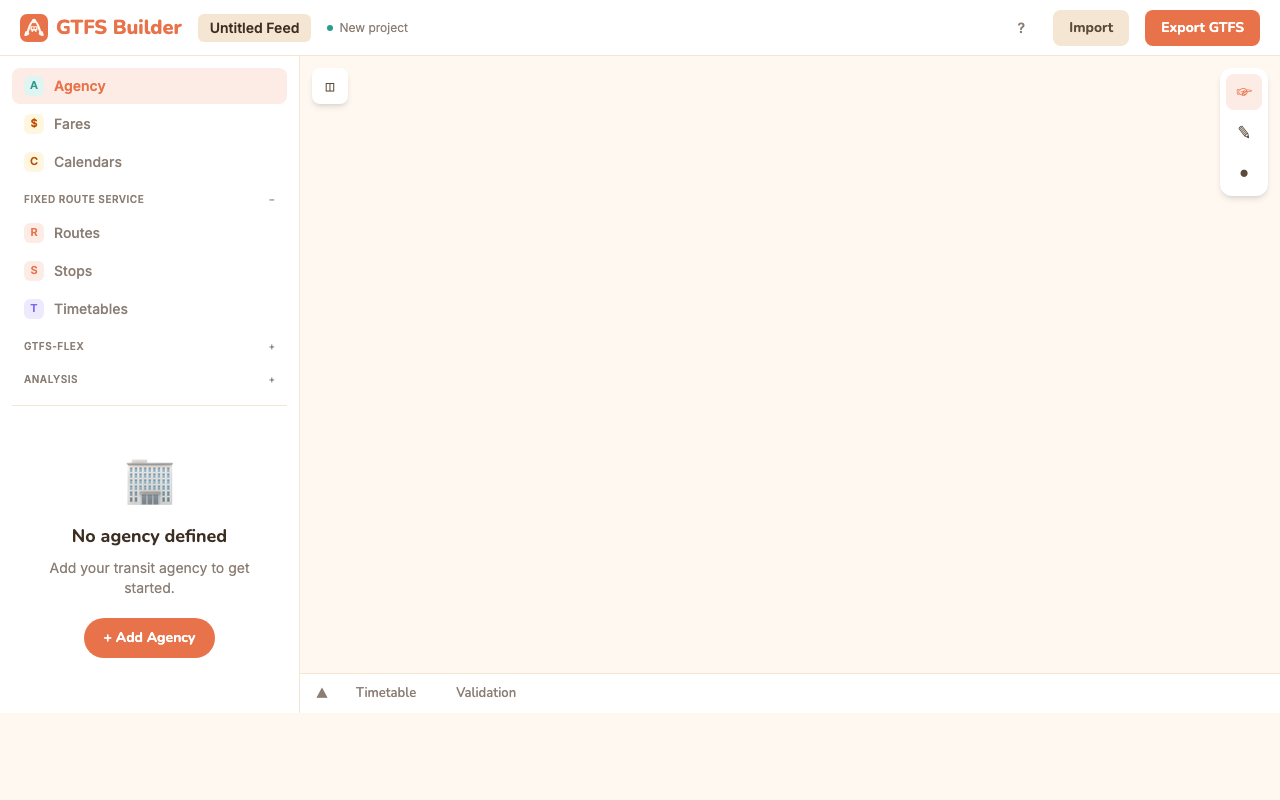Choose the dot stop-placement tool
1280x800 pixels.
point(1243,173)
